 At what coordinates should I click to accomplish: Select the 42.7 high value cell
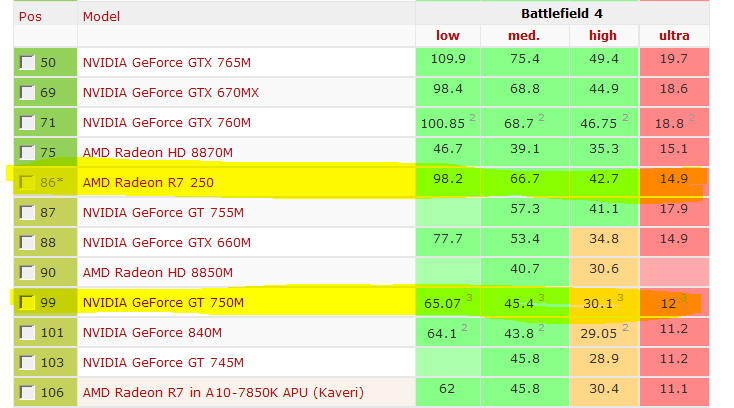604,182
